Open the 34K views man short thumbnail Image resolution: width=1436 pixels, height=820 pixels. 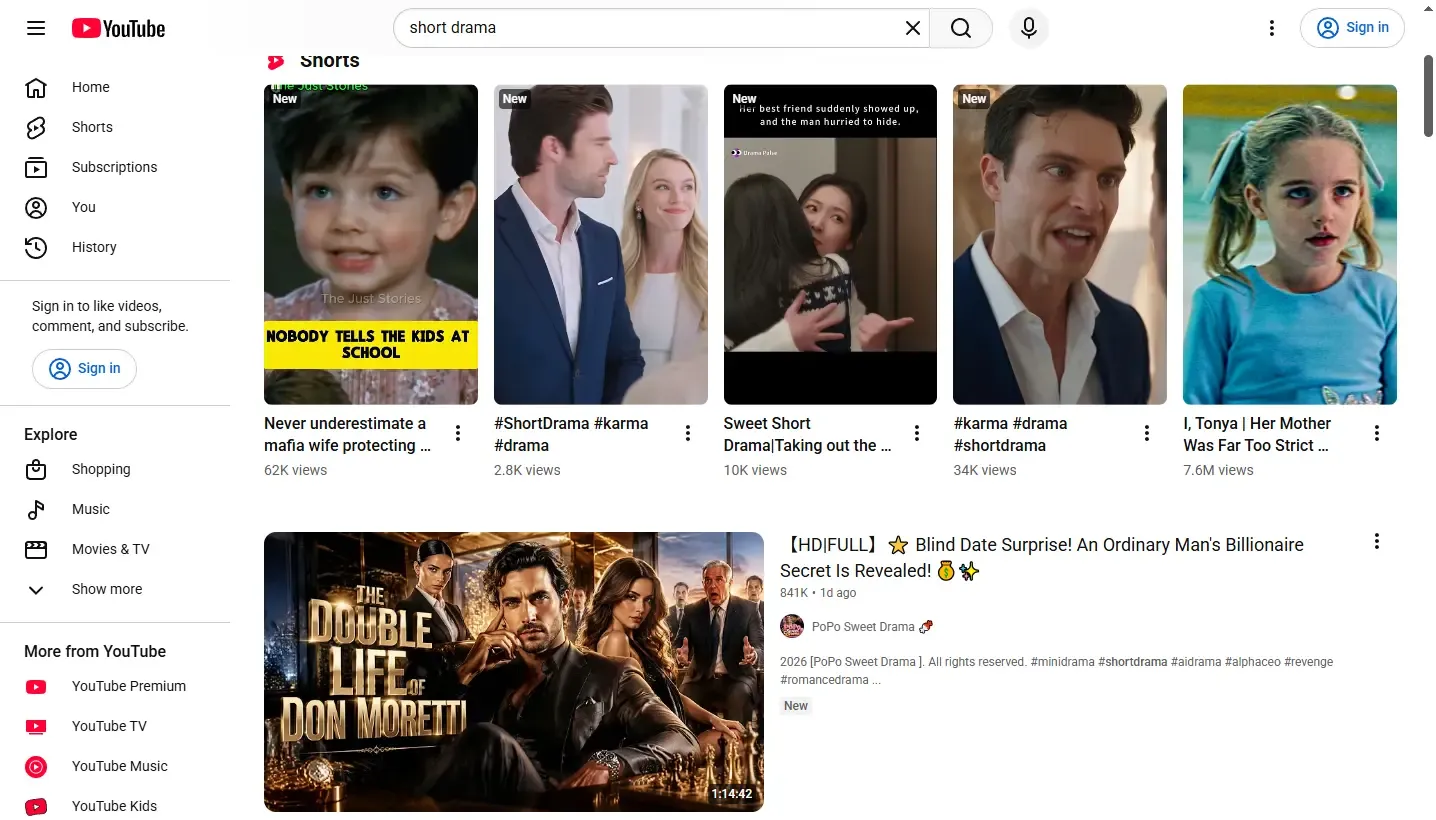tap(1060, 244)
